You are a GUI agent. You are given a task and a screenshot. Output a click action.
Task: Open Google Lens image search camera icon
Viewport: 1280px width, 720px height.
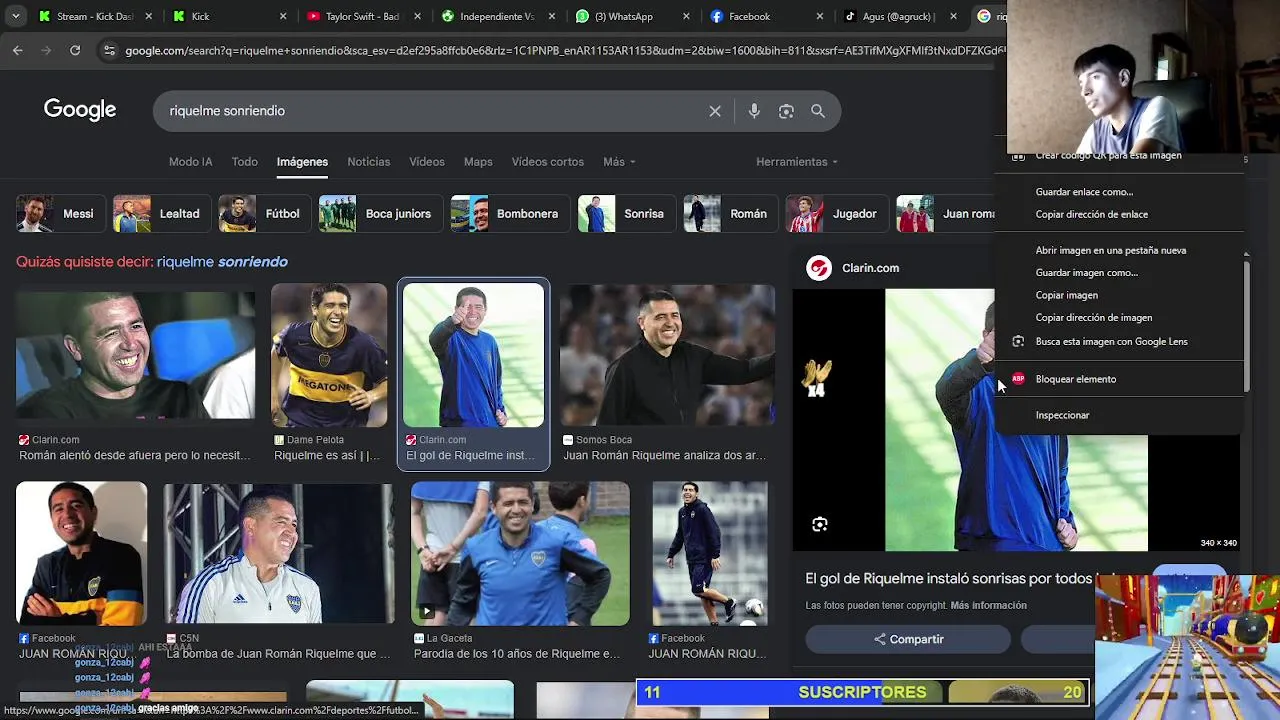786,111
